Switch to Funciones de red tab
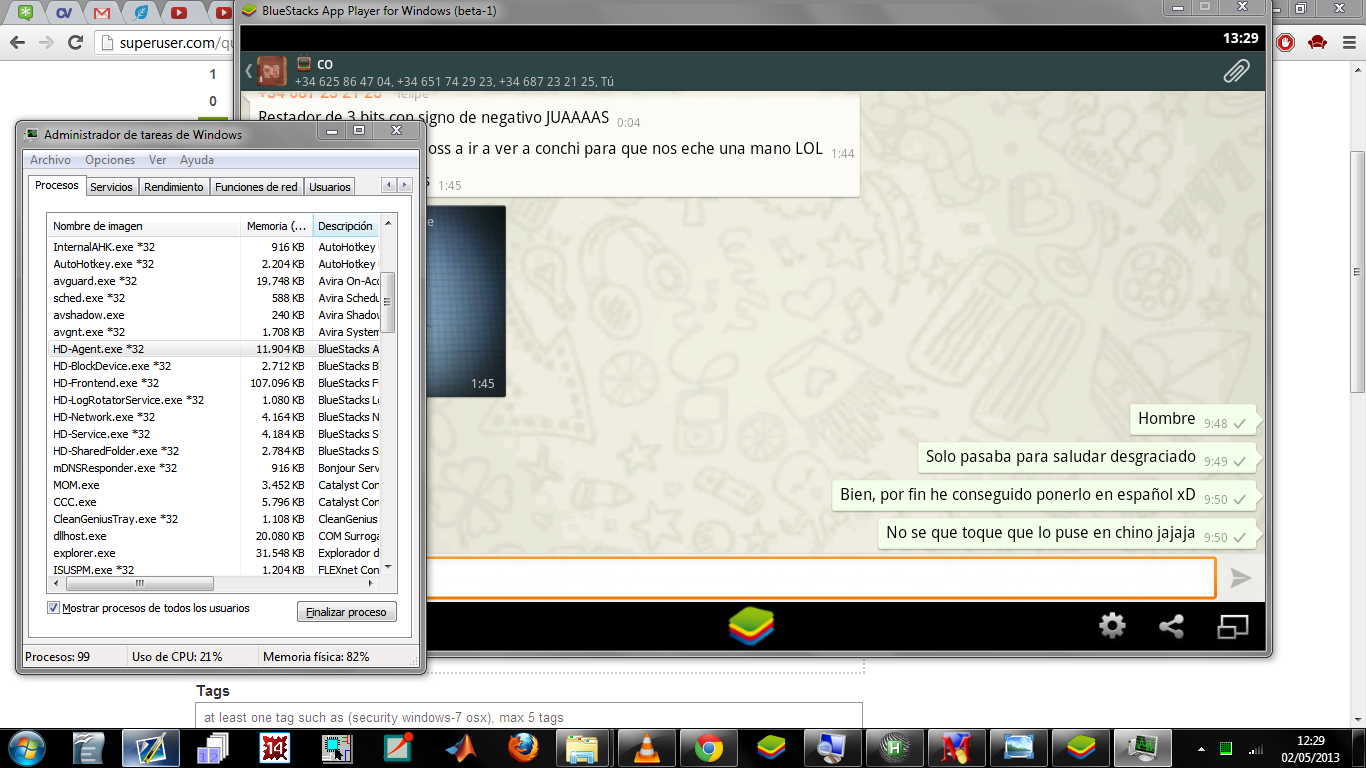The height and width of the screenshot is (768, 1366). click(256, 187)
